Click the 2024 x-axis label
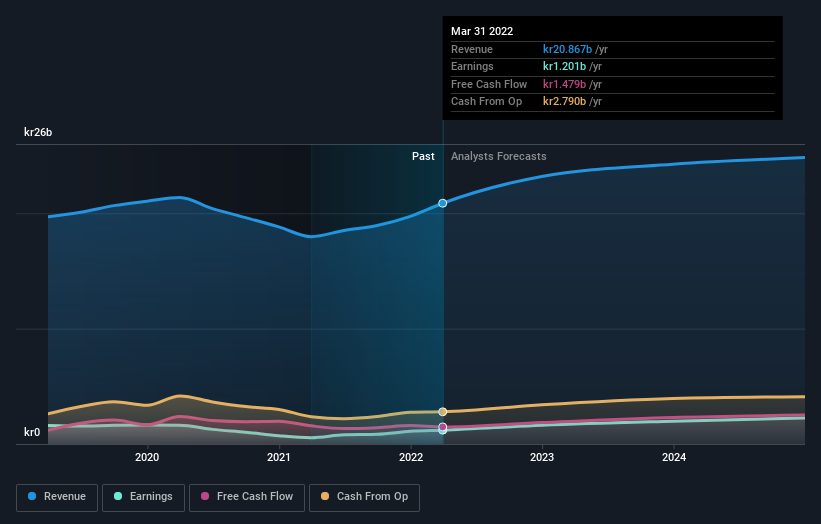Image resolution: width=821 pixels, height=524 pixels. tap(674, 458)
